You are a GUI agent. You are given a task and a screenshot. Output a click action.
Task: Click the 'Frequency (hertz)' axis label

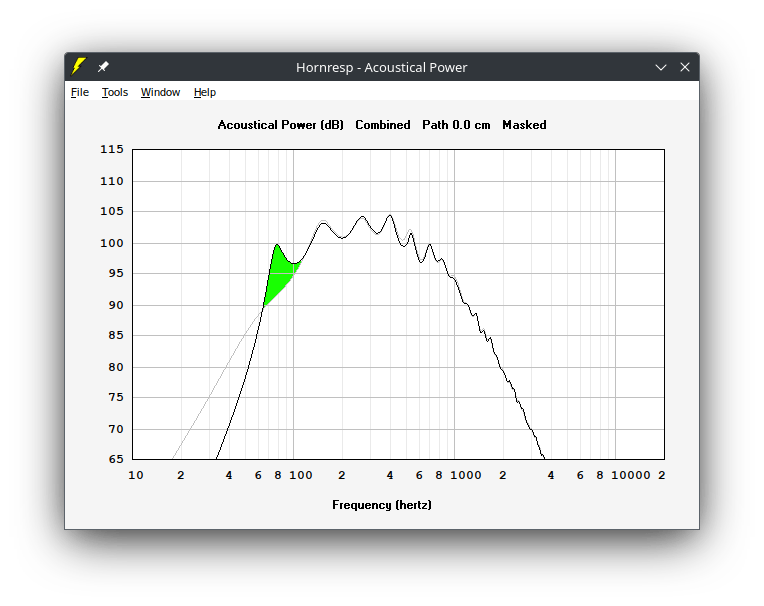382,505
